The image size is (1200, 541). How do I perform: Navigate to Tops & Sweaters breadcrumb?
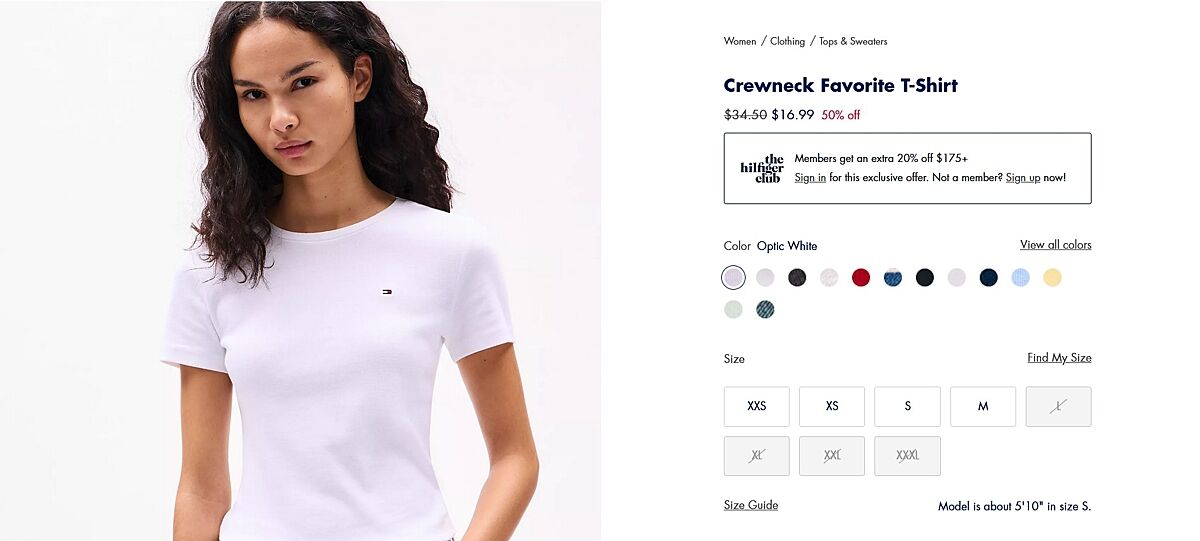[853, 41]
